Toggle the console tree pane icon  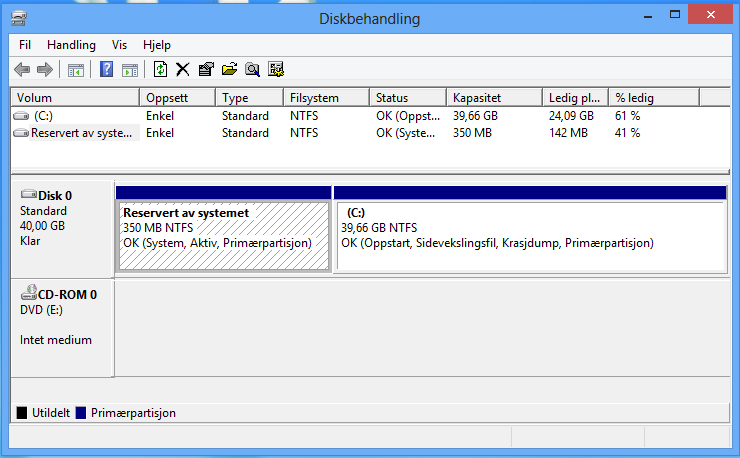pos(76,70)
